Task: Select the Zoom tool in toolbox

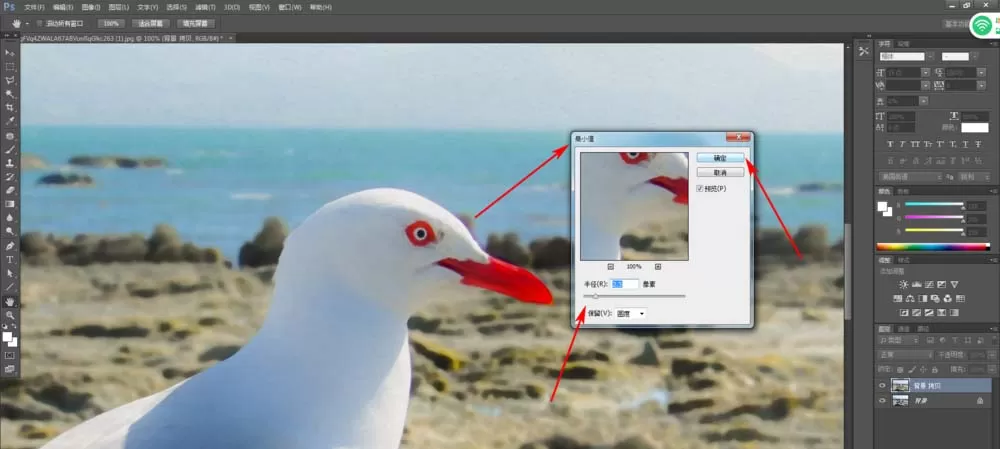Action: pyautogui.click(x=10, y=315)
